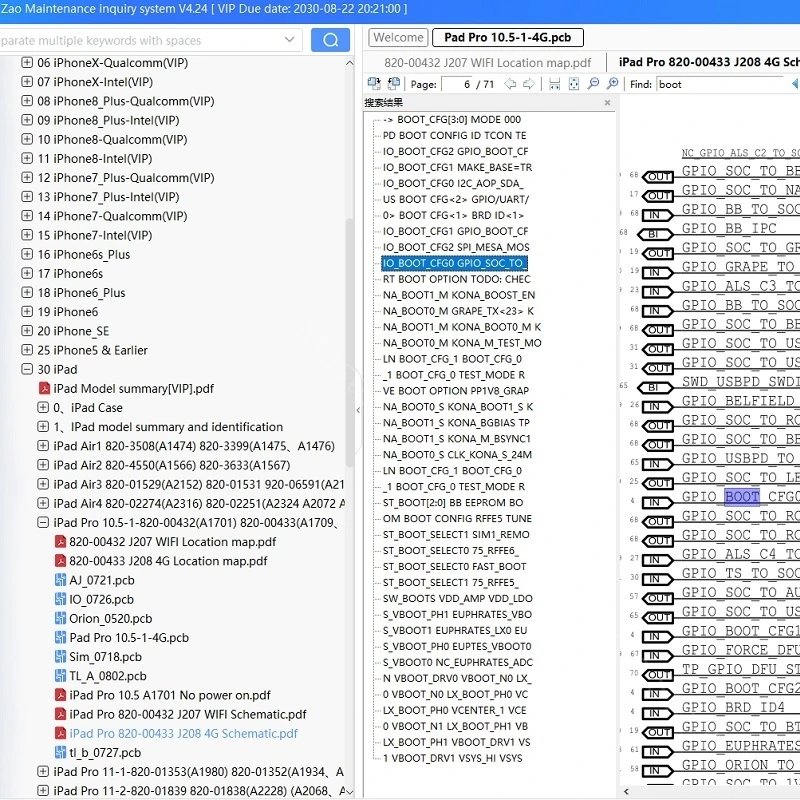The width and height of the screenshot is (800, 800).
Task: Open TL_A_0802.pcb board file
Action: coord(108,676)
